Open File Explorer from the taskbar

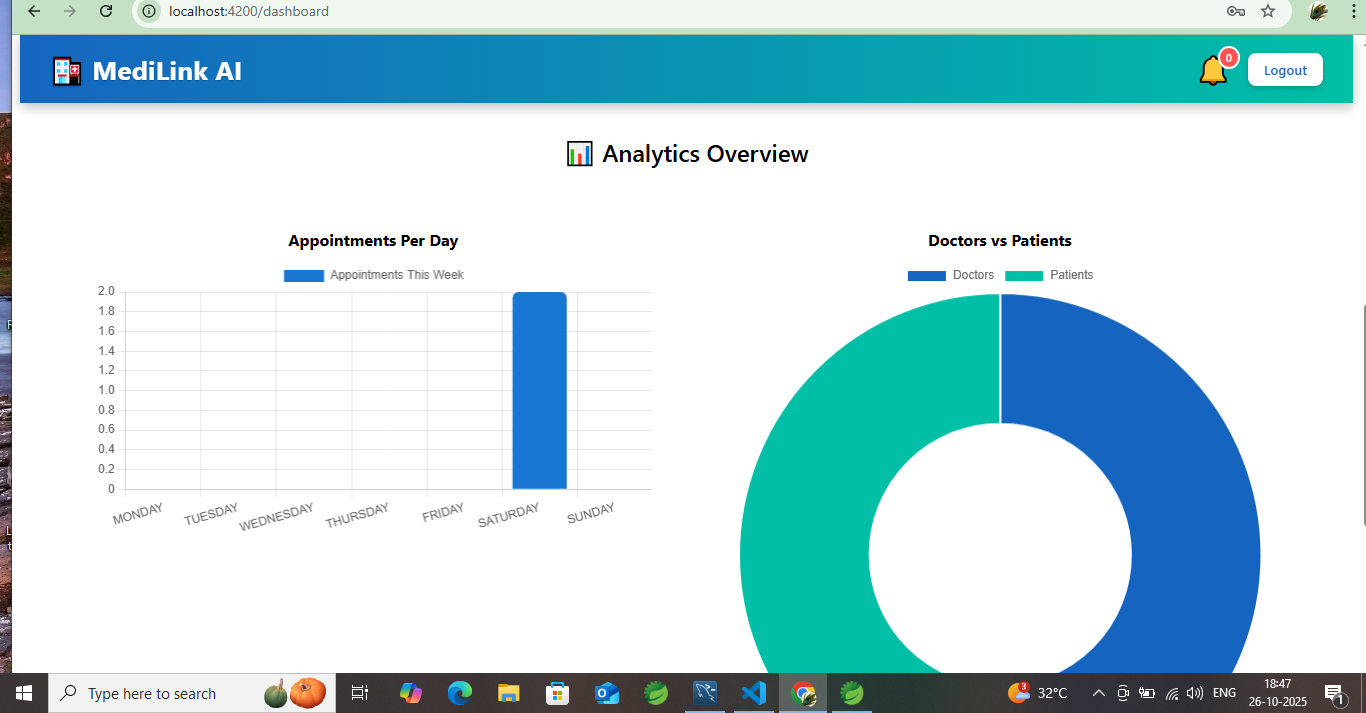(x=509, y=693)
